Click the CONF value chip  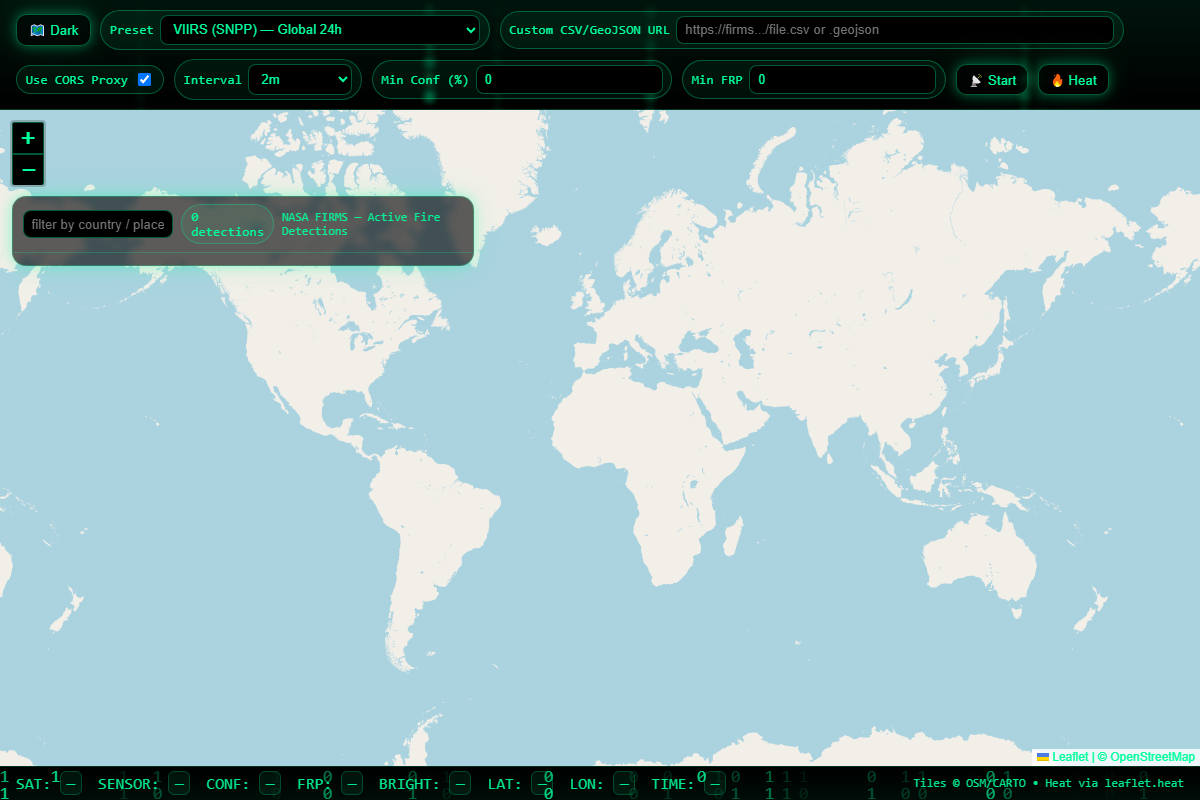pos(270,784)
